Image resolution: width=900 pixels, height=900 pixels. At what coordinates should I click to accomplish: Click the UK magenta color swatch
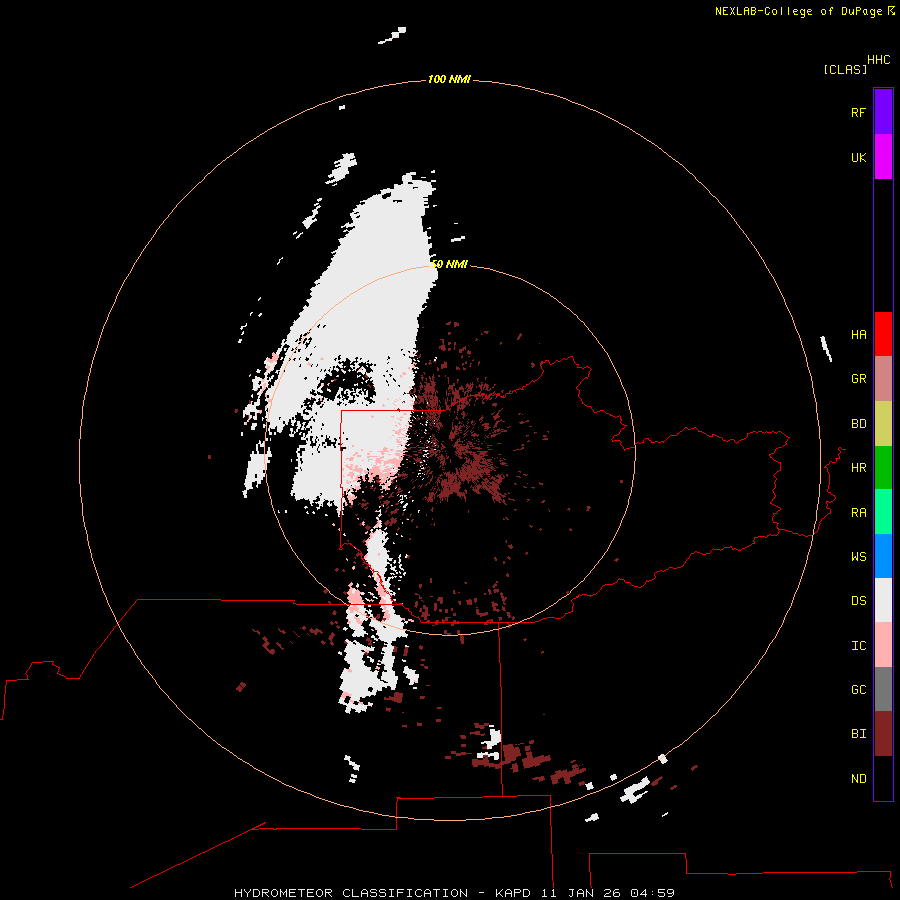point(883,157)
